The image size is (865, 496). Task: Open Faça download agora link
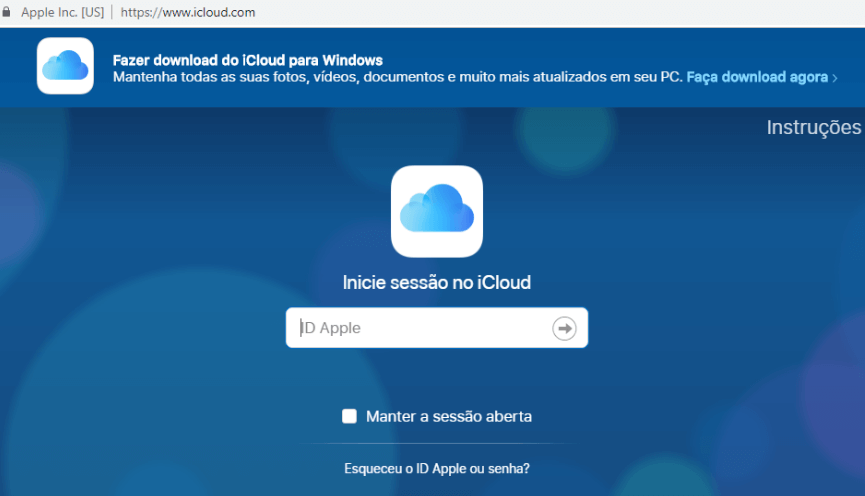point(761,77)
